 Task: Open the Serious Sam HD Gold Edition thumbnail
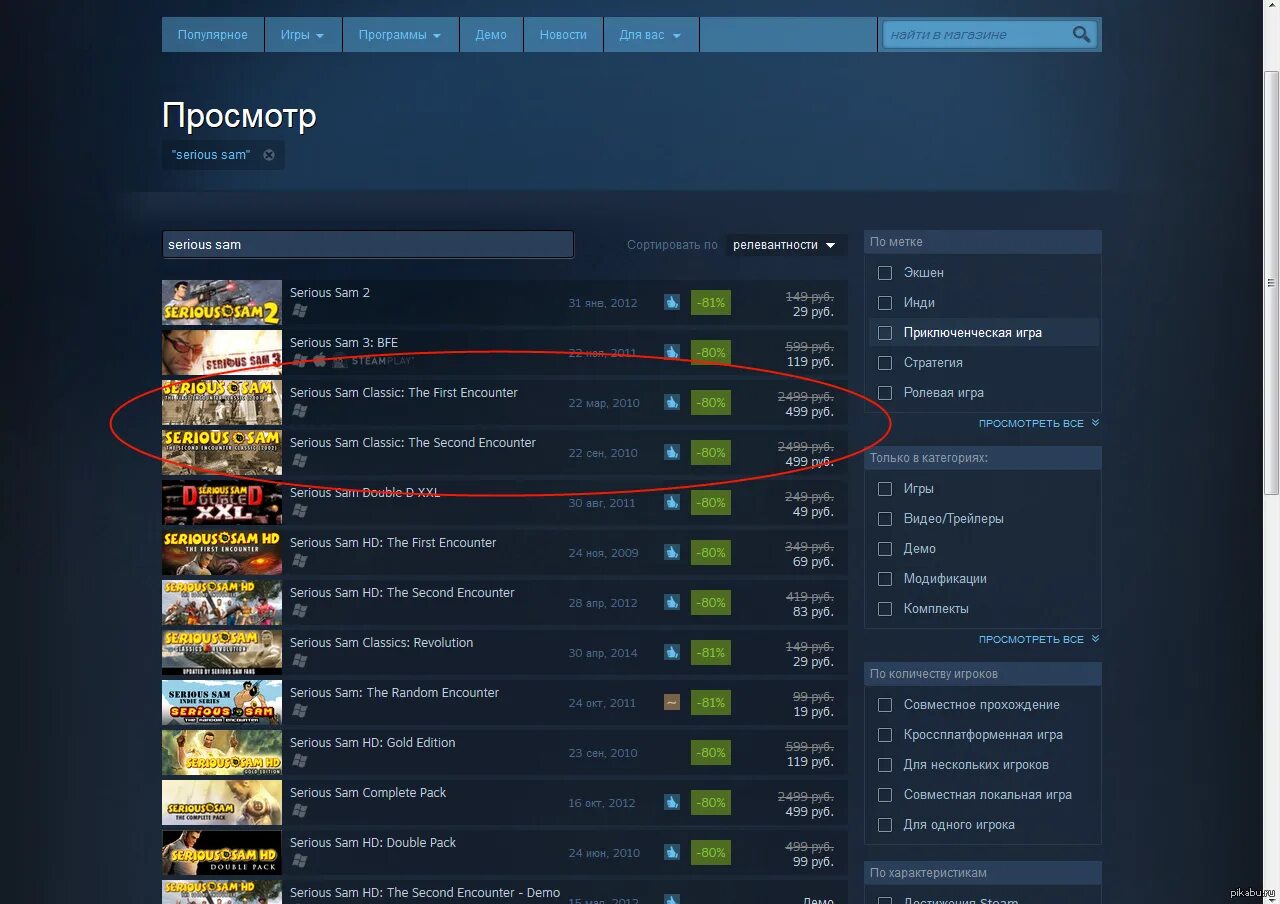coord(222,752)
